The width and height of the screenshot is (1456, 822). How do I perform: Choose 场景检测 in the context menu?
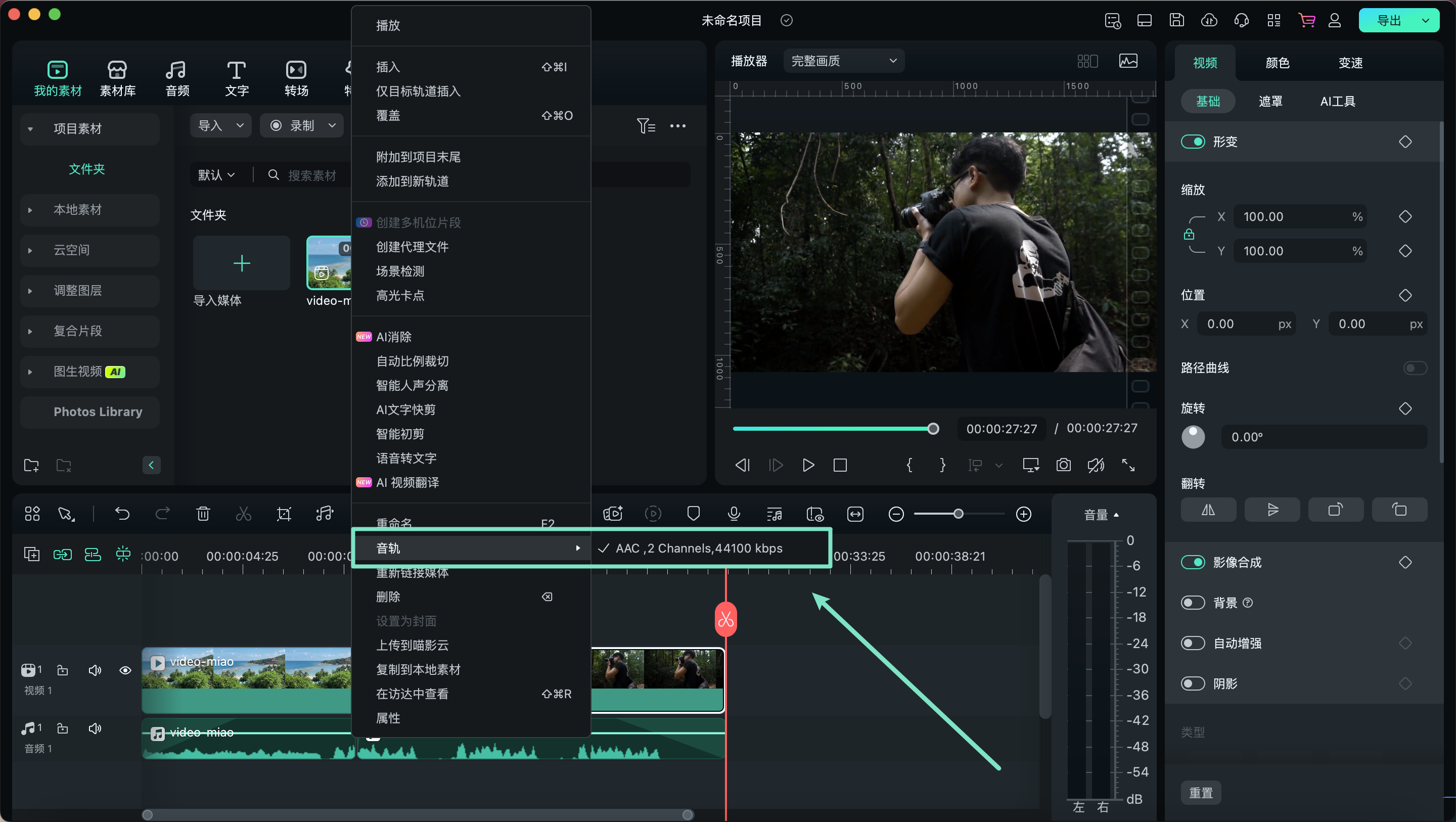tap(471, 271)
